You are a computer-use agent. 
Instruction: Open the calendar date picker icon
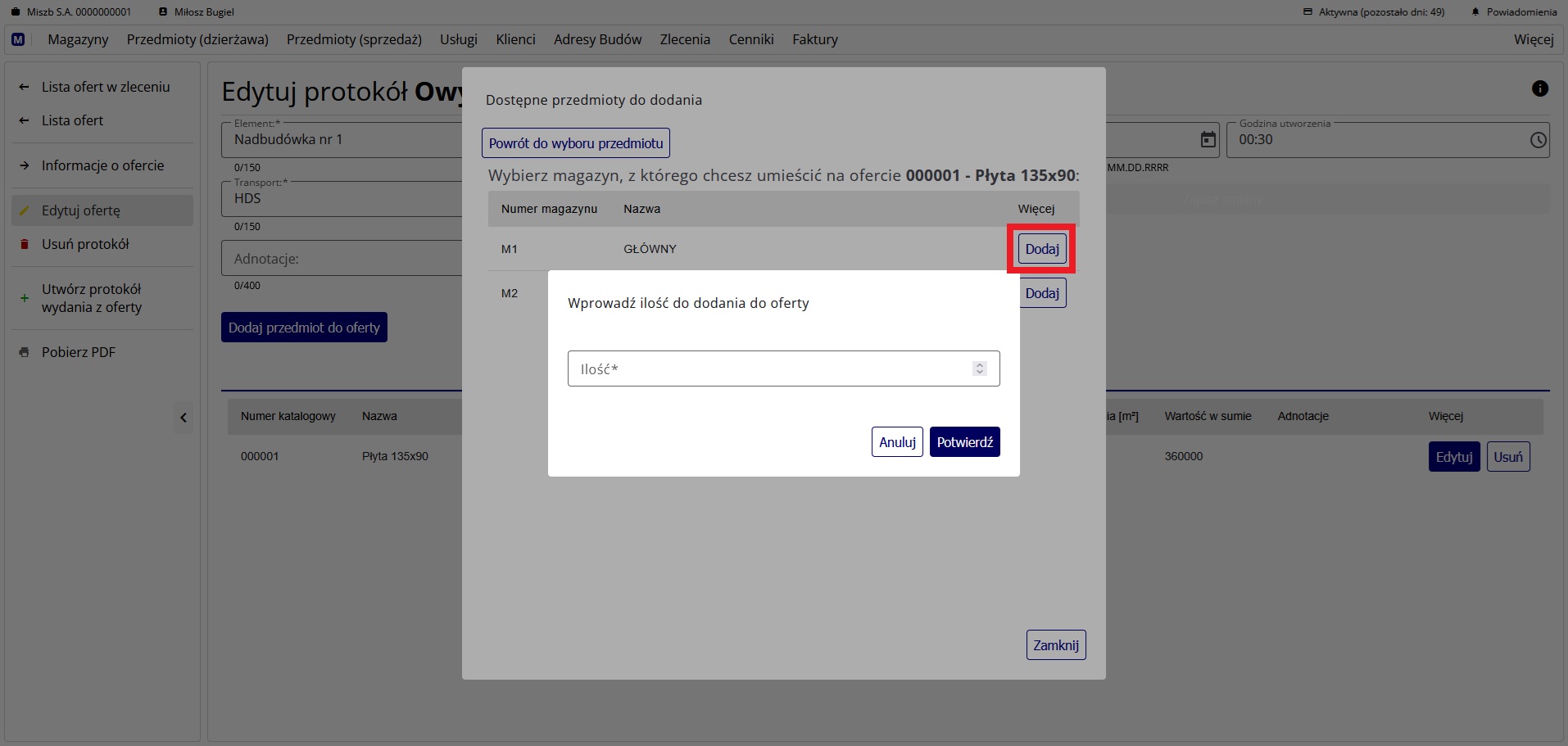(1208, 140)
